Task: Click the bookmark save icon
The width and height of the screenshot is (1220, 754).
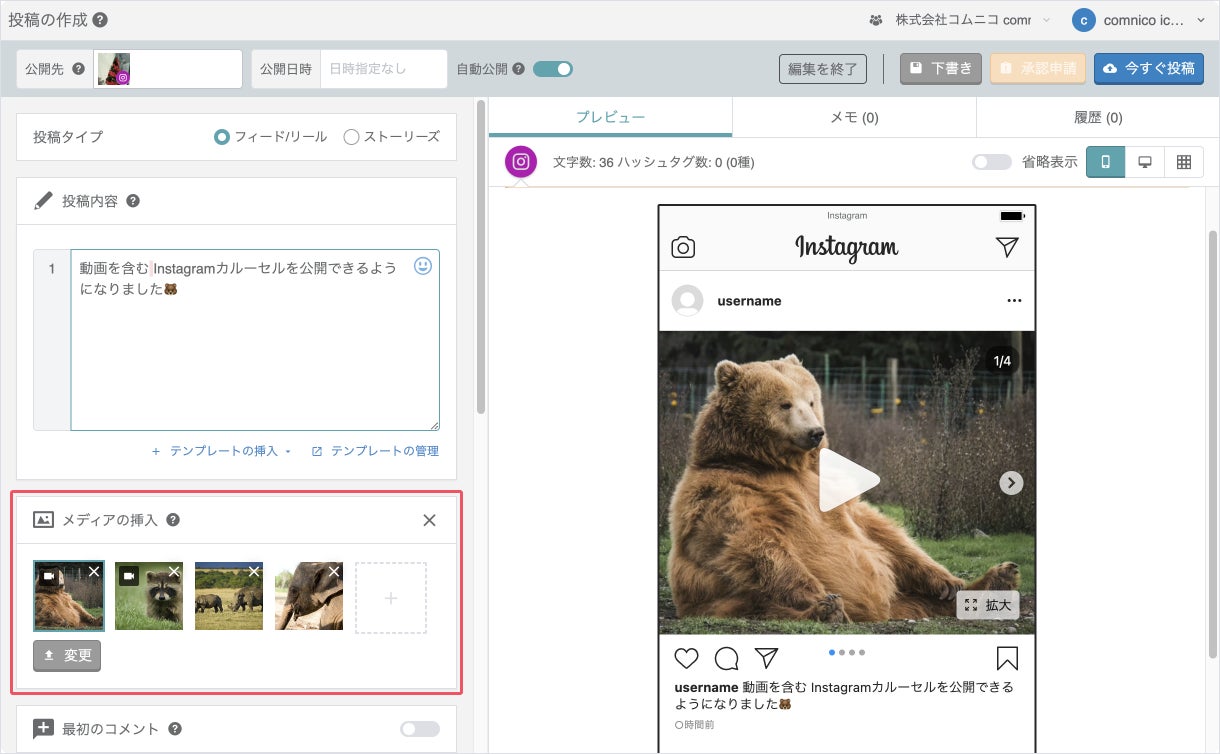Action: (1007, 658)
